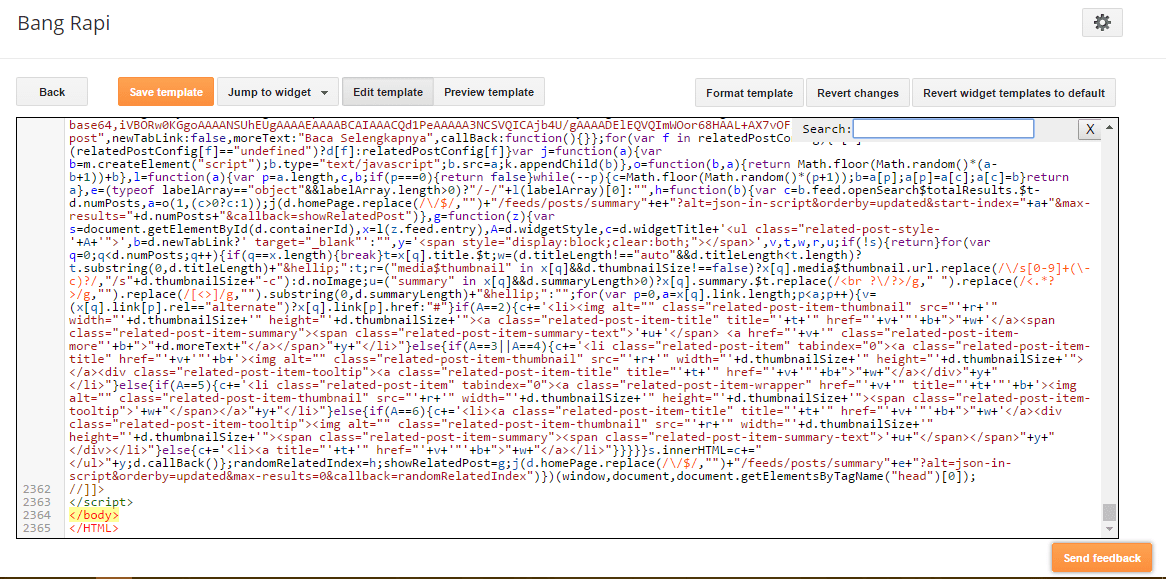Screen dimensions: 1166x579
Task: Click the //]]> code line
Action: pos(86,490)
